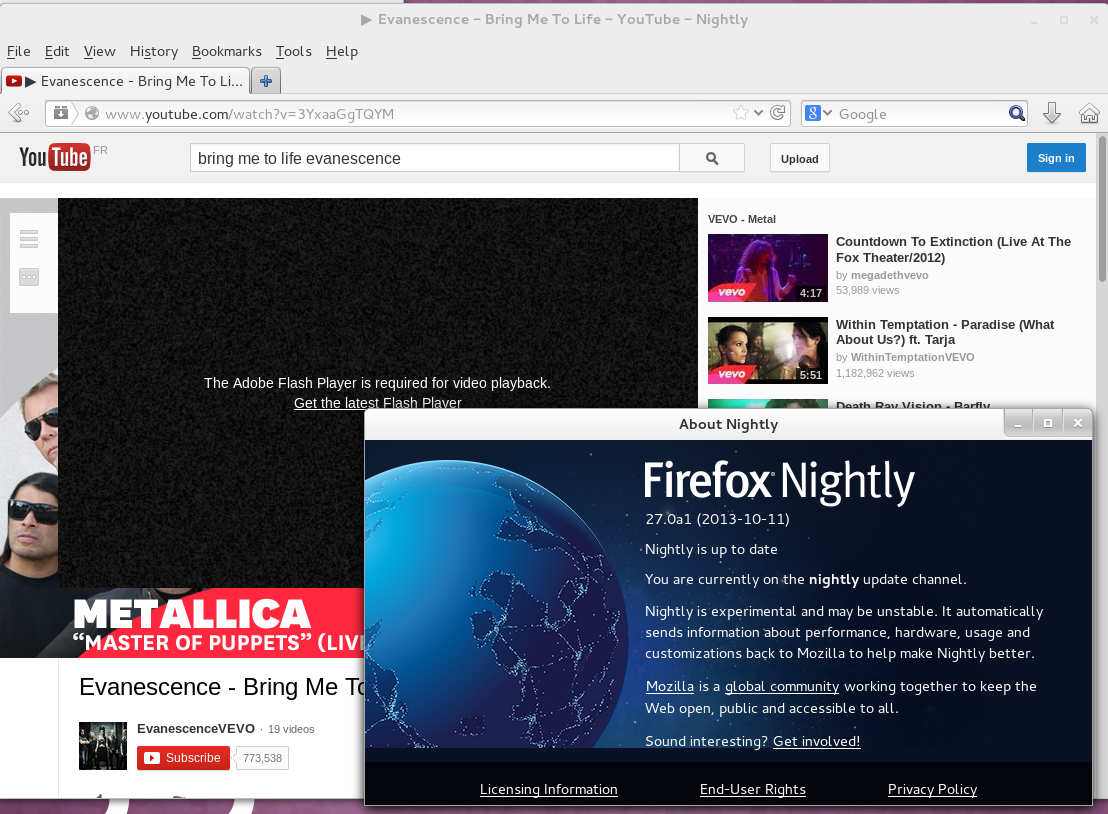Open the Google search engine selector

click(x=818, y=113)
